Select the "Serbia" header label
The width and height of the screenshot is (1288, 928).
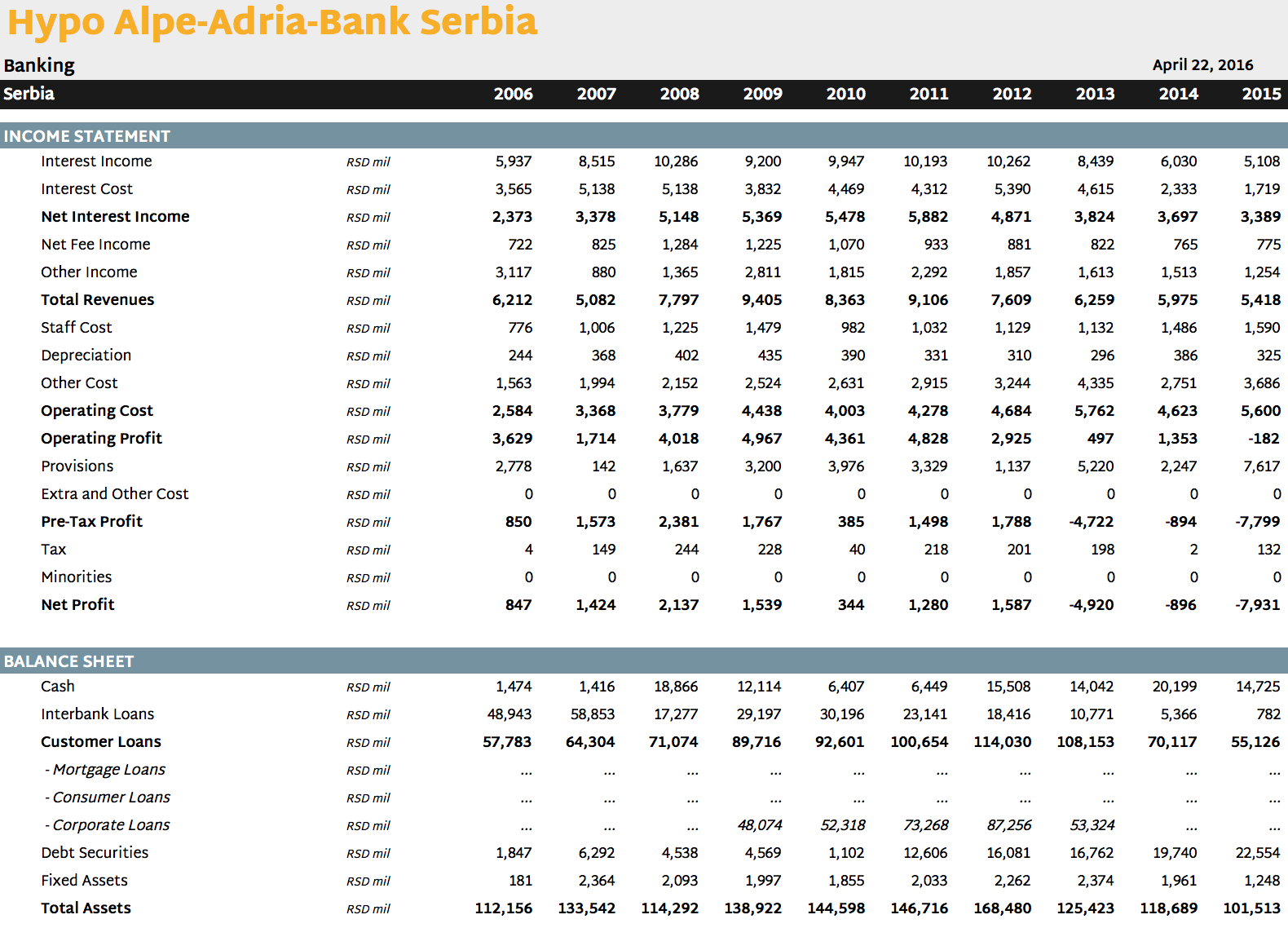pyautogui.click(x=29, y=94)
